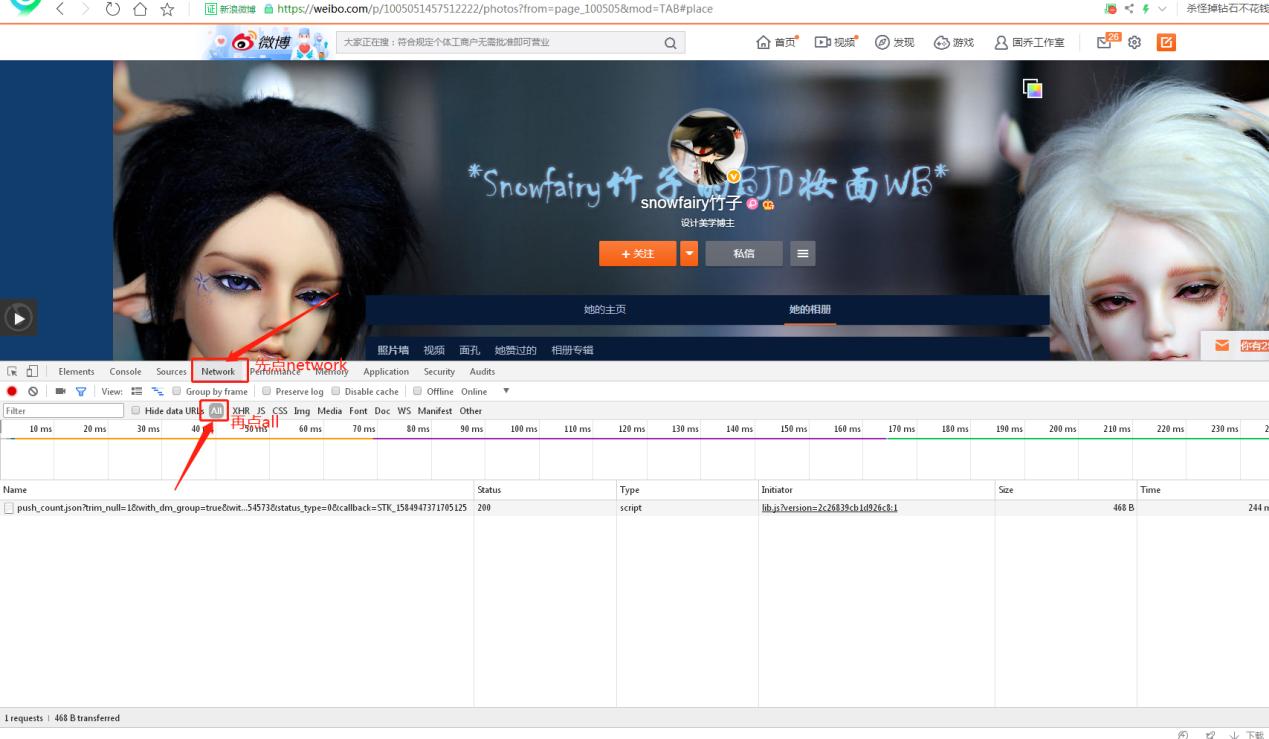Open the network filter funnel icon
Screen dimensions: 1269x739
(80, 391)
